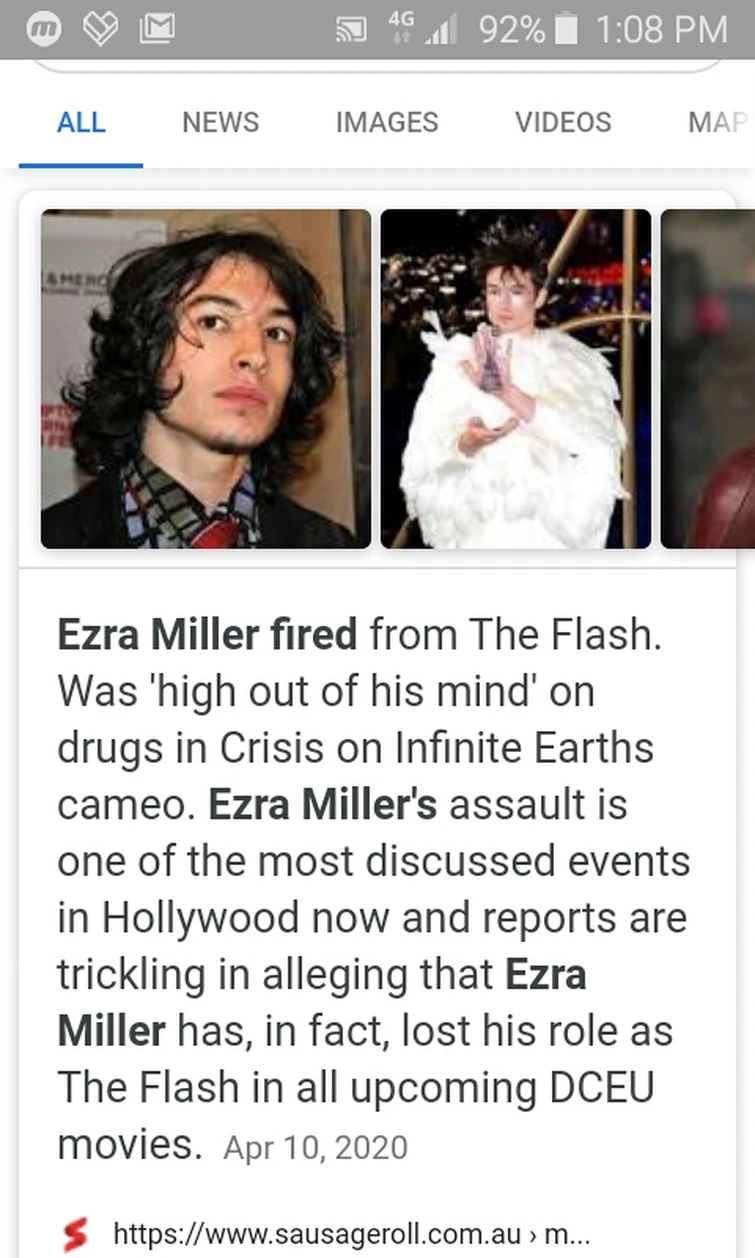Tap the Apr 10, 2020 date label
755x1258 pixels.
(315, 1147)
